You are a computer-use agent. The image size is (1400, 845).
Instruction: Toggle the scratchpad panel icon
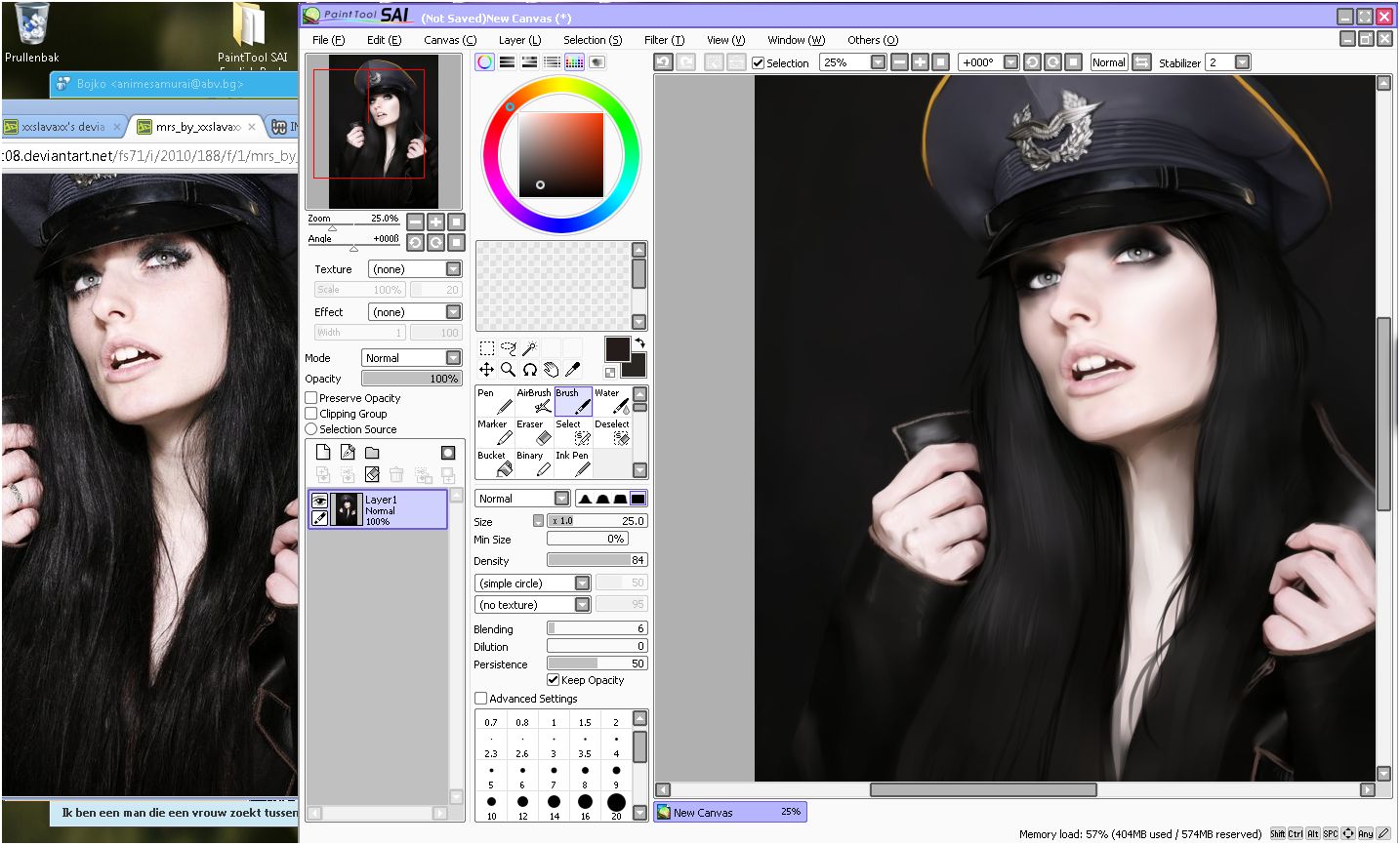point(597,62)
